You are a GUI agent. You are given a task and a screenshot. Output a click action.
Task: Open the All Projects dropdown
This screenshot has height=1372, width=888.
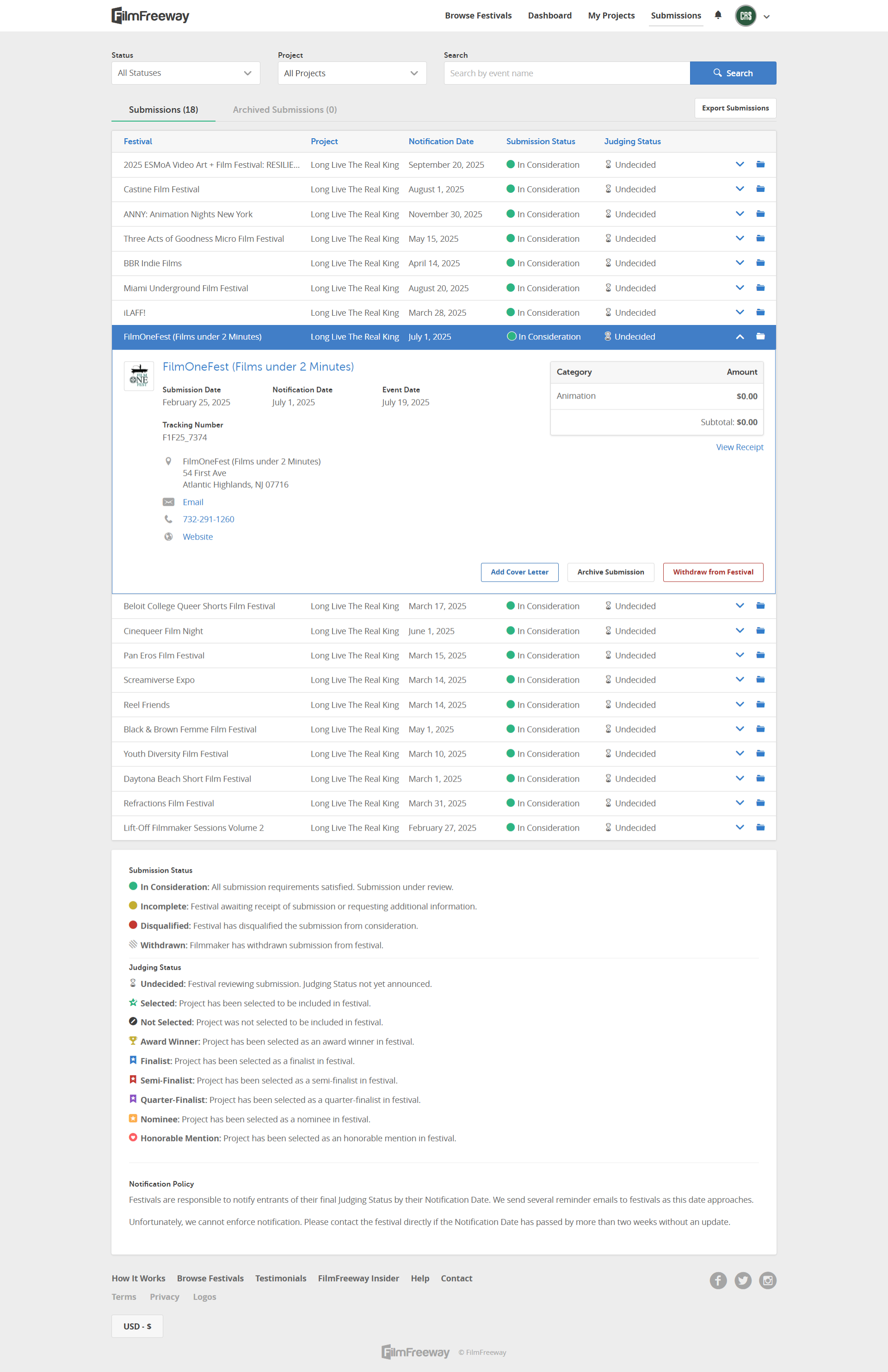[x=352, y=73]
